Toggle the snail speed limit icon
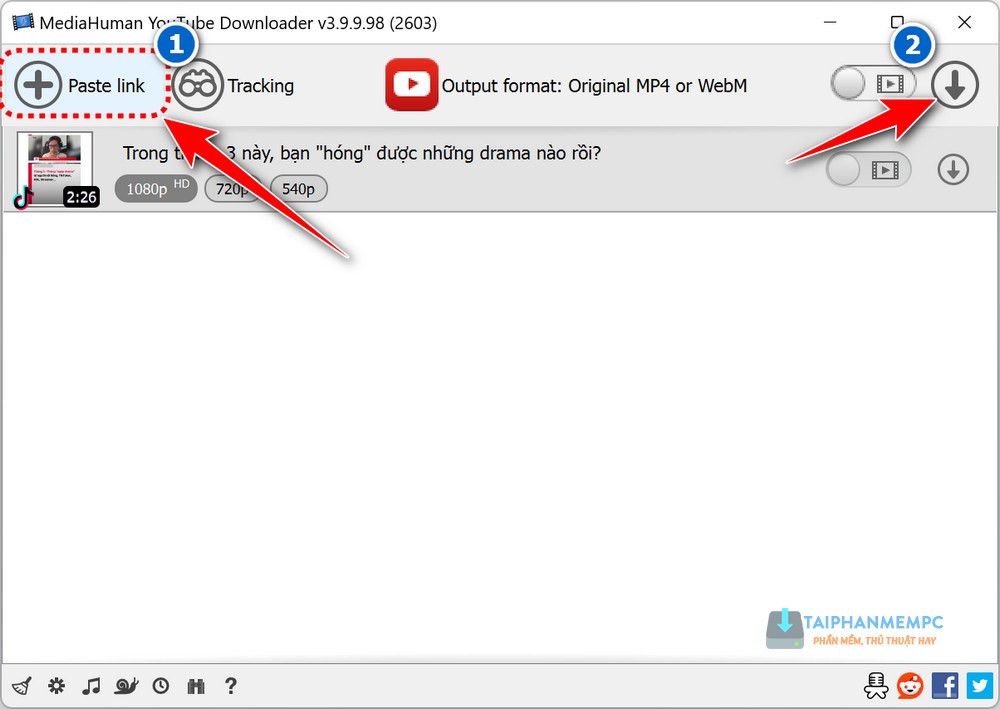The height and width of the screenshot is (709, 1000). (x=126, y=686)
